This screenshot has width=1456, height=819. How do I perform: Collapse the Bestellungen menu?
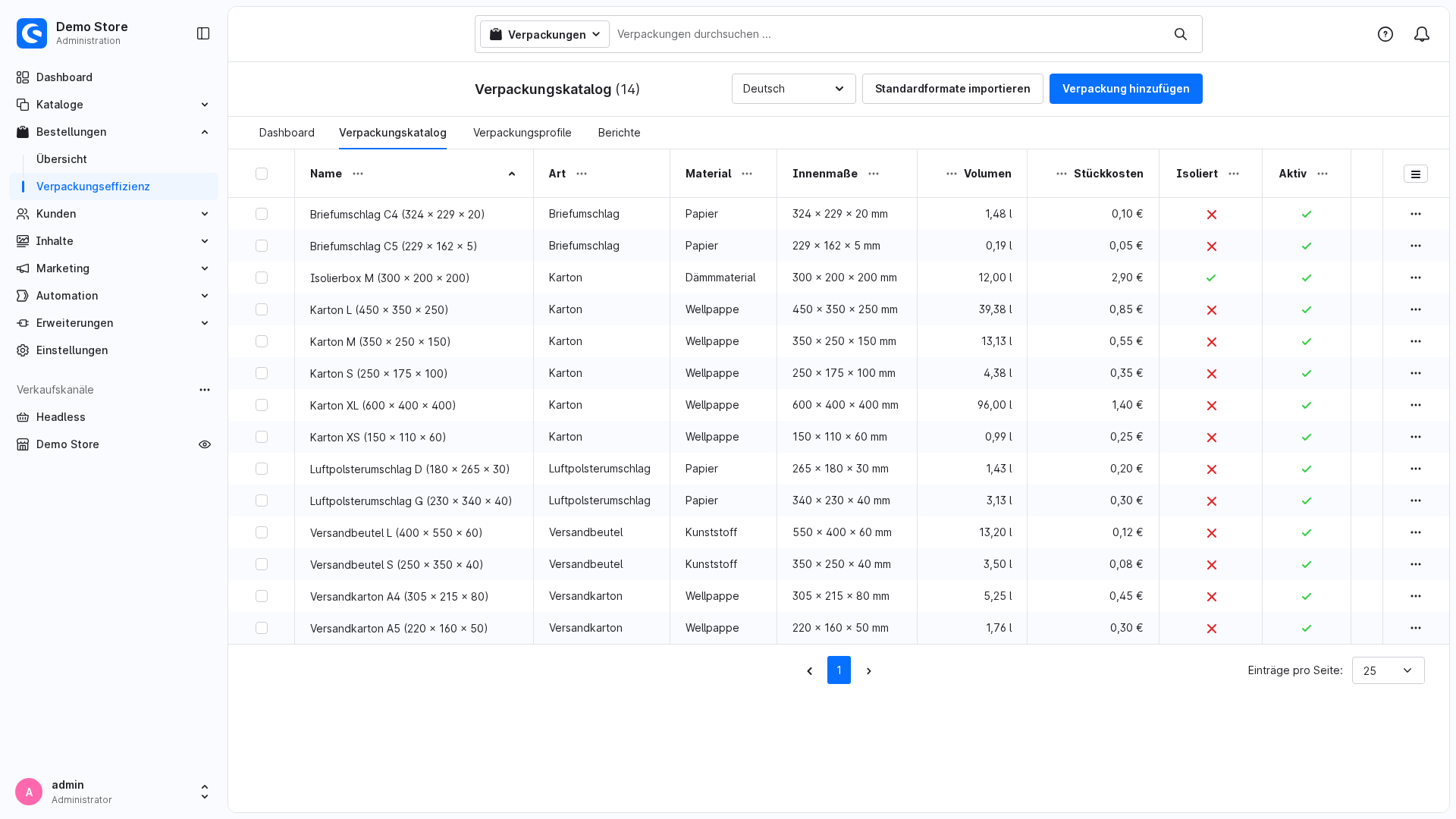pyautogui.click(x=114, y=132)
